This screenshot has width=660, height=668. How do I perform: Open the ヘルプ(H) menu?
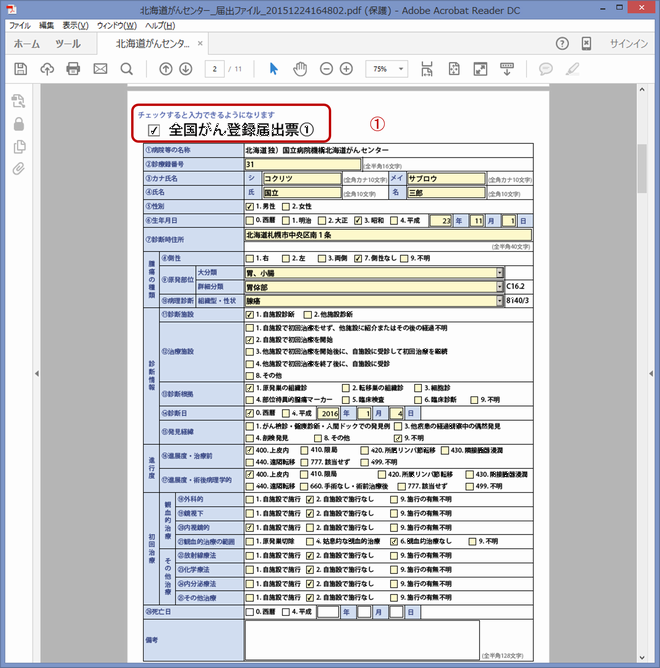[x=160, y=26]
